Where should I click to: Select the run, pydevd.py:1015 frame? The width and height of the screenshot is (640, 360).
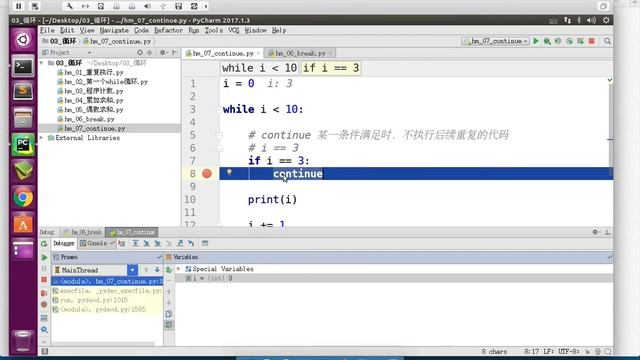[x=107, y=300]
